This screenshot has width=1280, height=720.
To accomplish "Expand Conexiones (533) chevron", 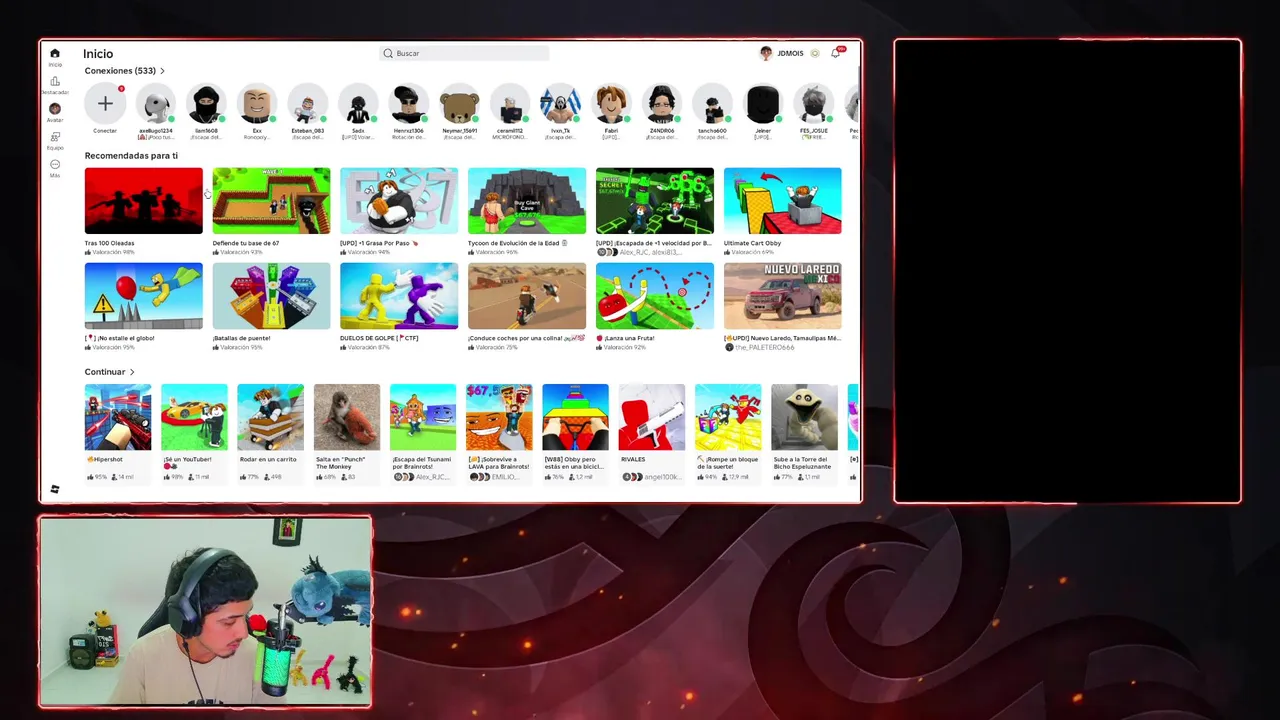I will pyautogui.click(x=162, y=71).
